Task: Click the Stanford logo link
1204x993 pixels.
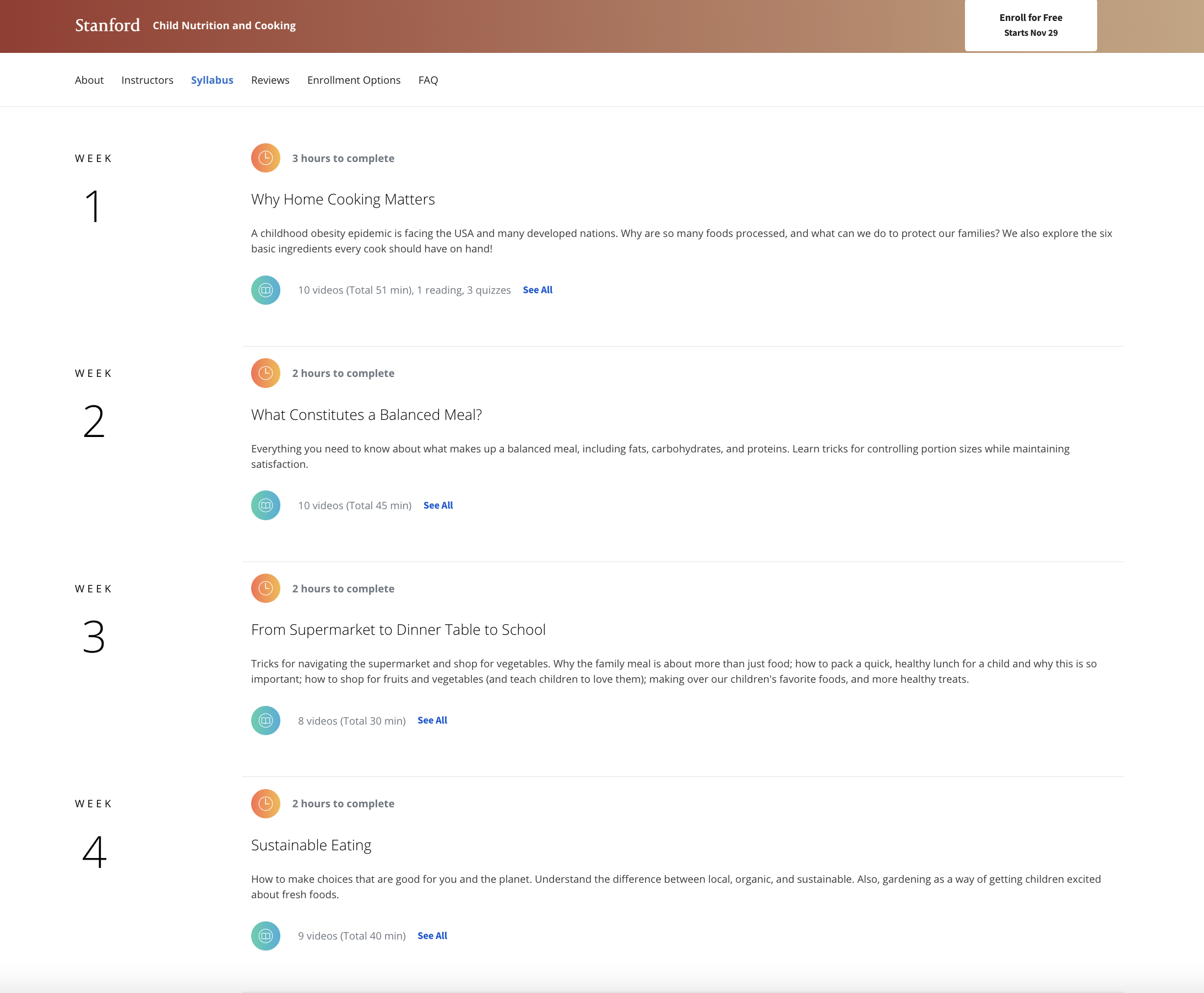Action: pyautogui.click(x=107, y=25)
